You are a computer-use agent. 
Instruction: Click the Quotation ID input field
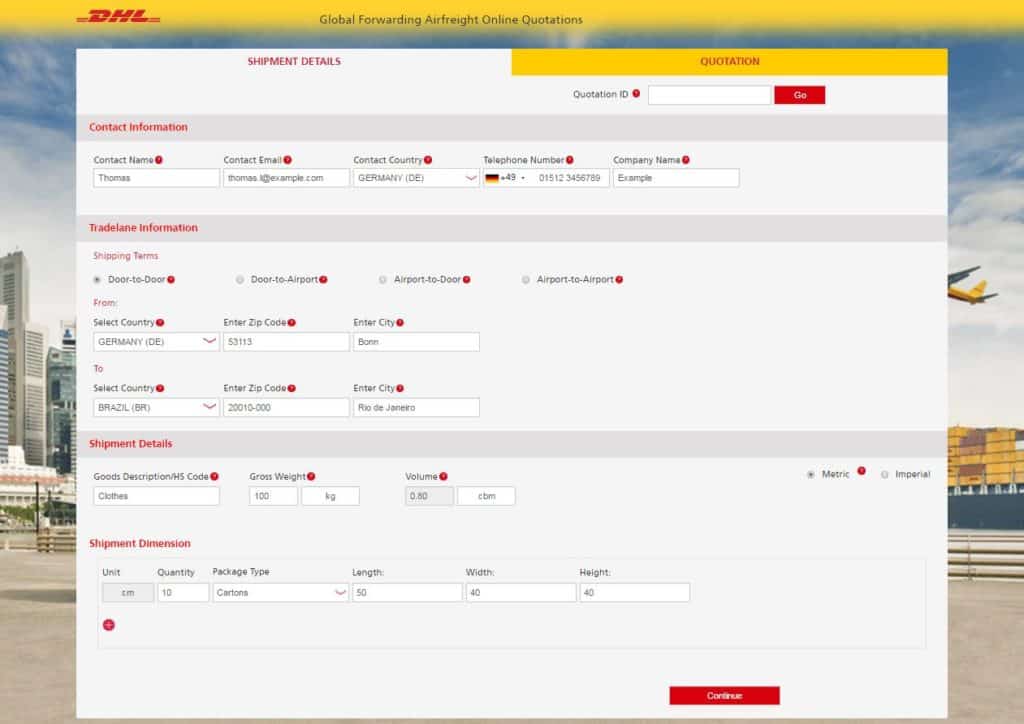click(709, 94)
